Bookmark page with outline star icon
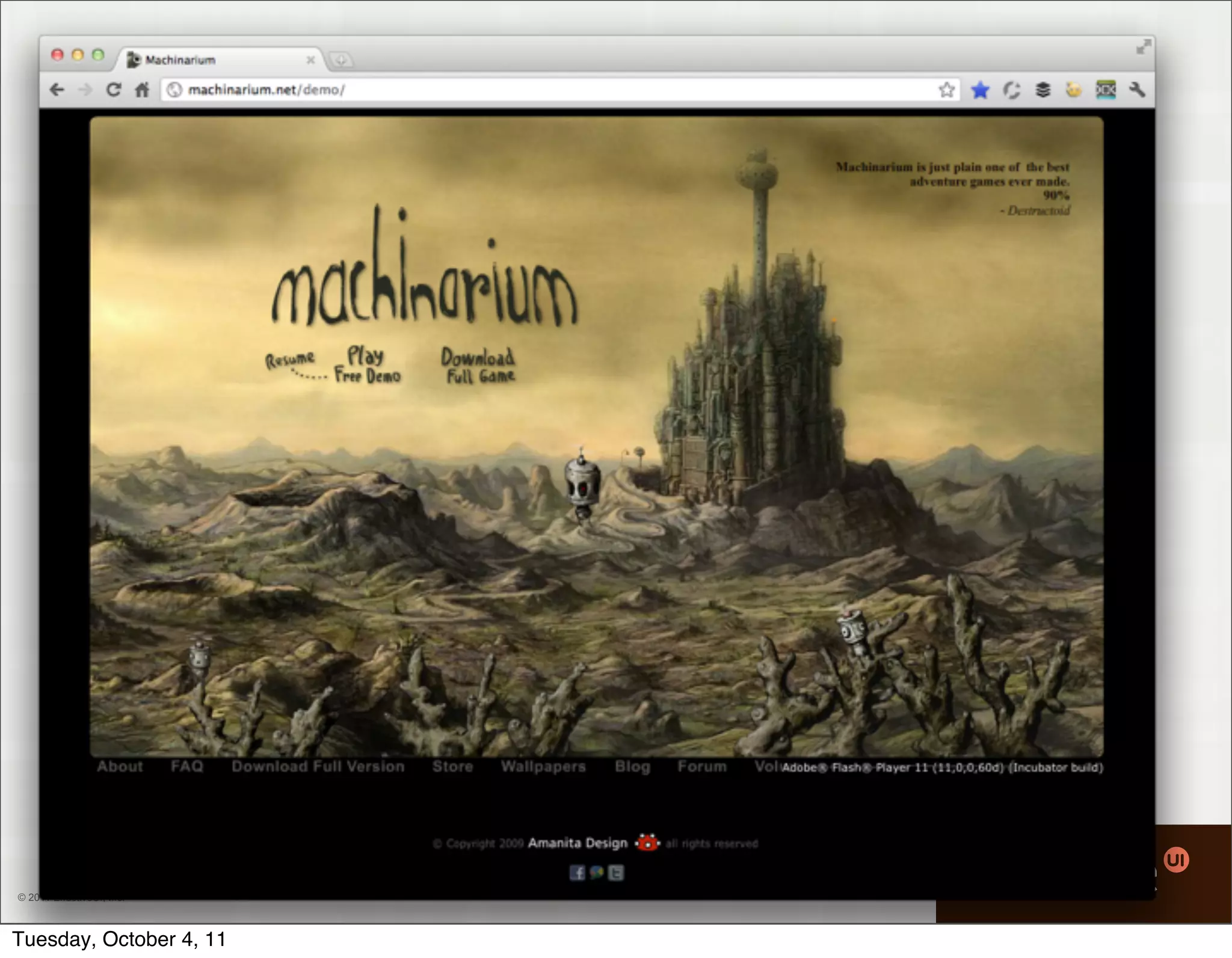The width and height of the screenshot is (1232, 958). [x=946, y=90]
